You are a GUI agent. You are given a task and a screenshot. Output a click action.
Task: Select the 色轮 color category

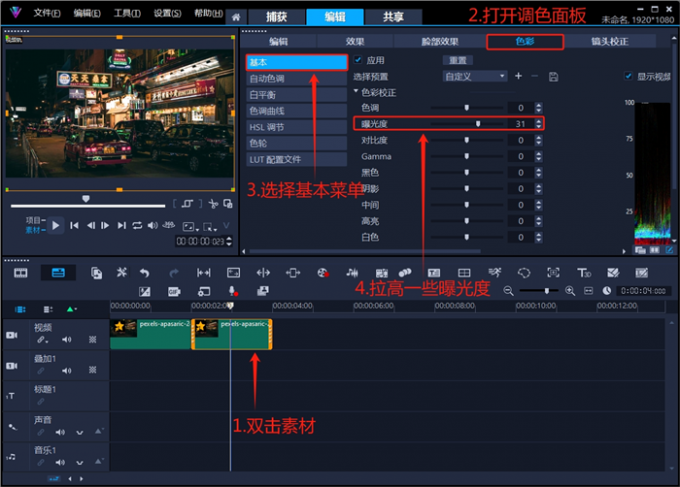(297, 143)
